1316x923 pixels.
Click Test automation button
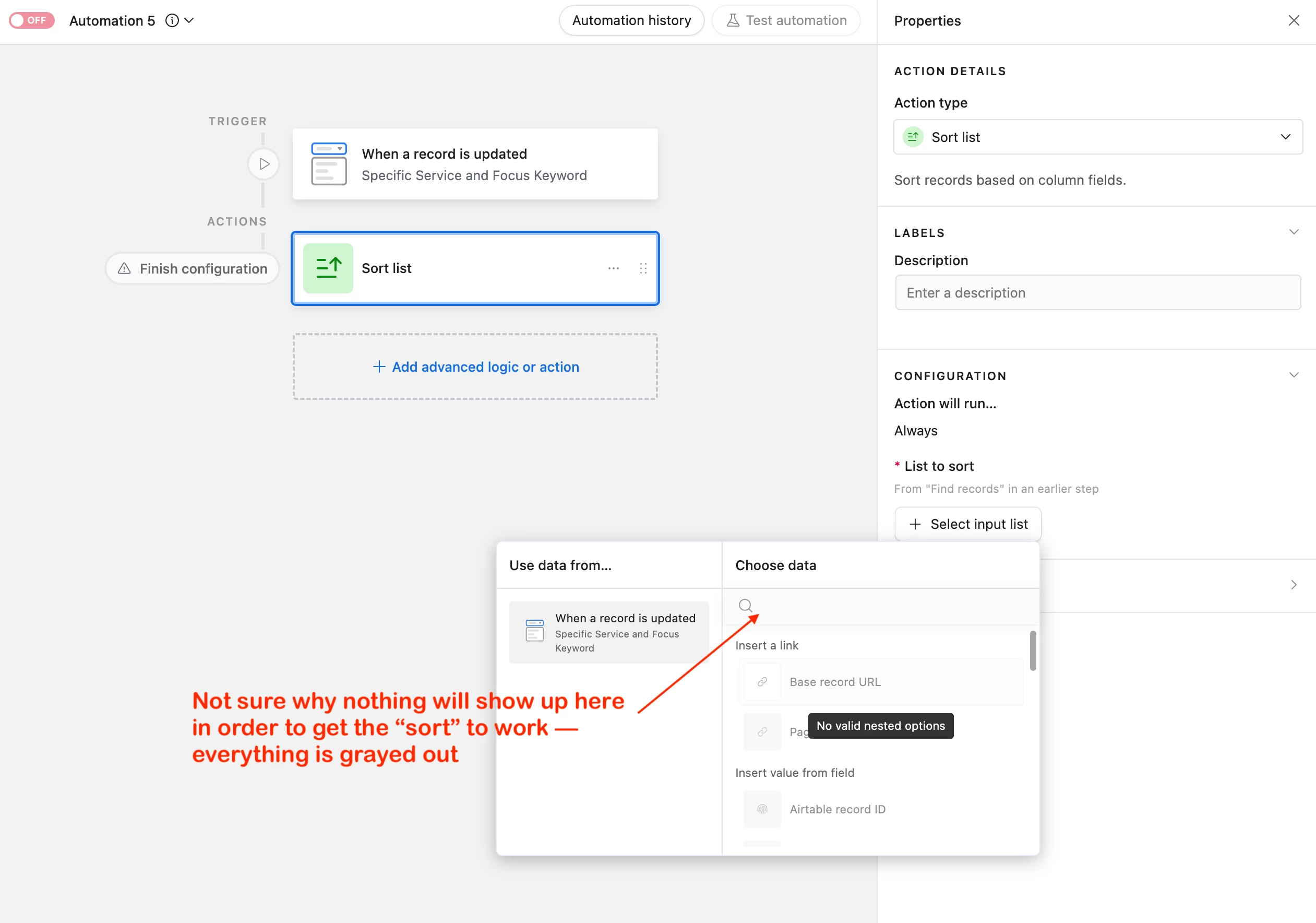click(785, 21)
